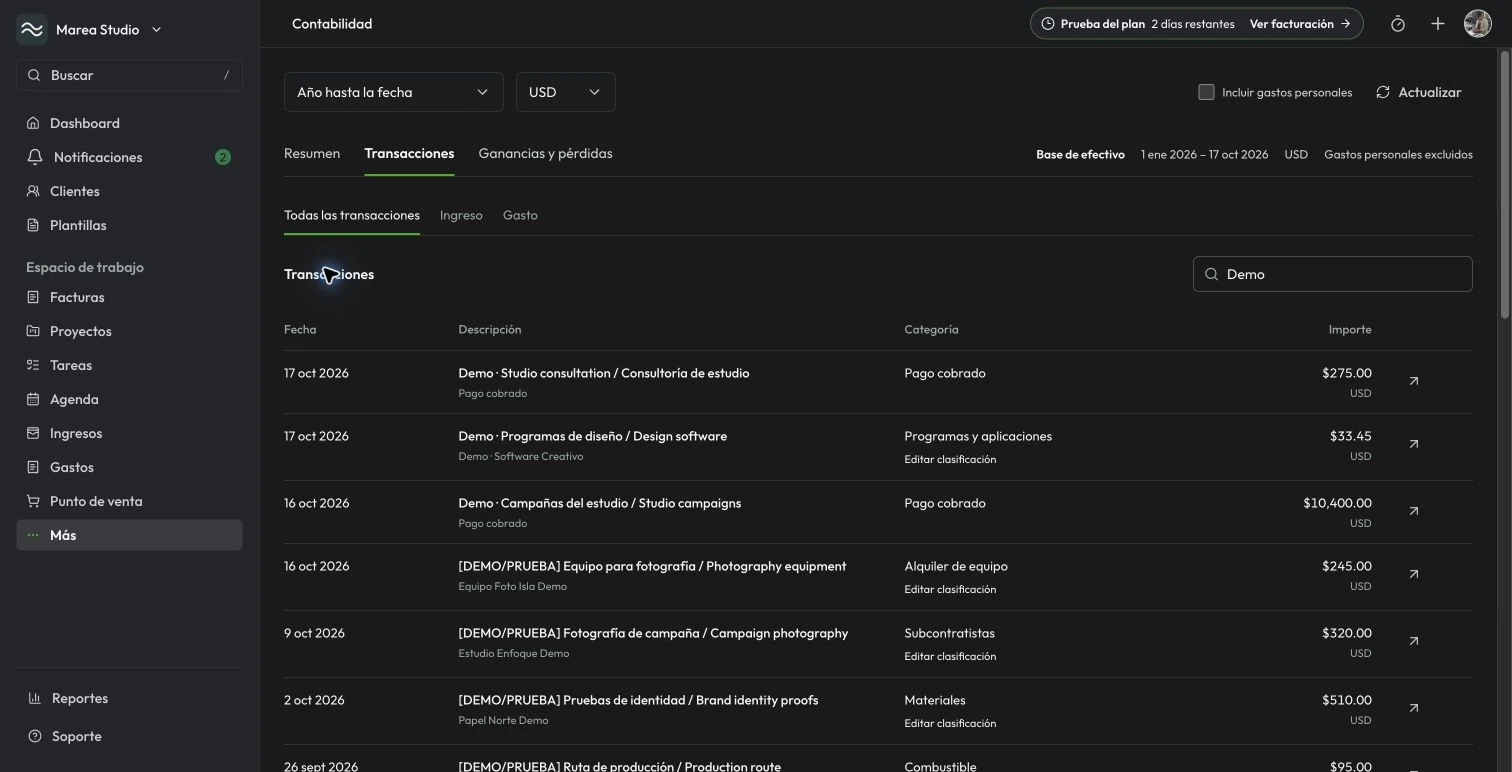This screenshot has width=1512, height=772.
Task: Edit classification for Alquiler de equipo
Action: 950,589
